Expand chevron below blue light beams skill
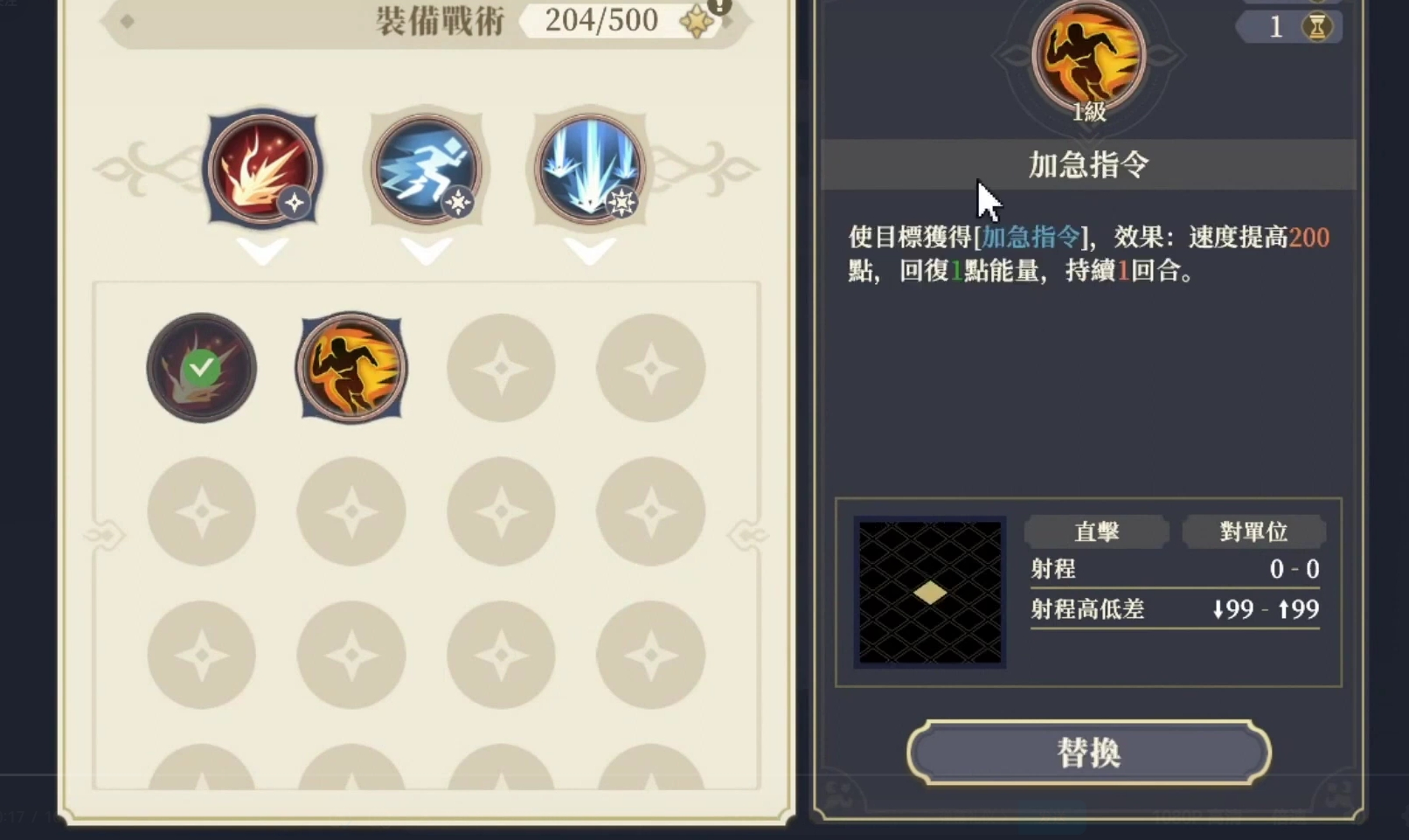Image resolution: width=1409 pixels, height=840 pixels. click(589, 252)
